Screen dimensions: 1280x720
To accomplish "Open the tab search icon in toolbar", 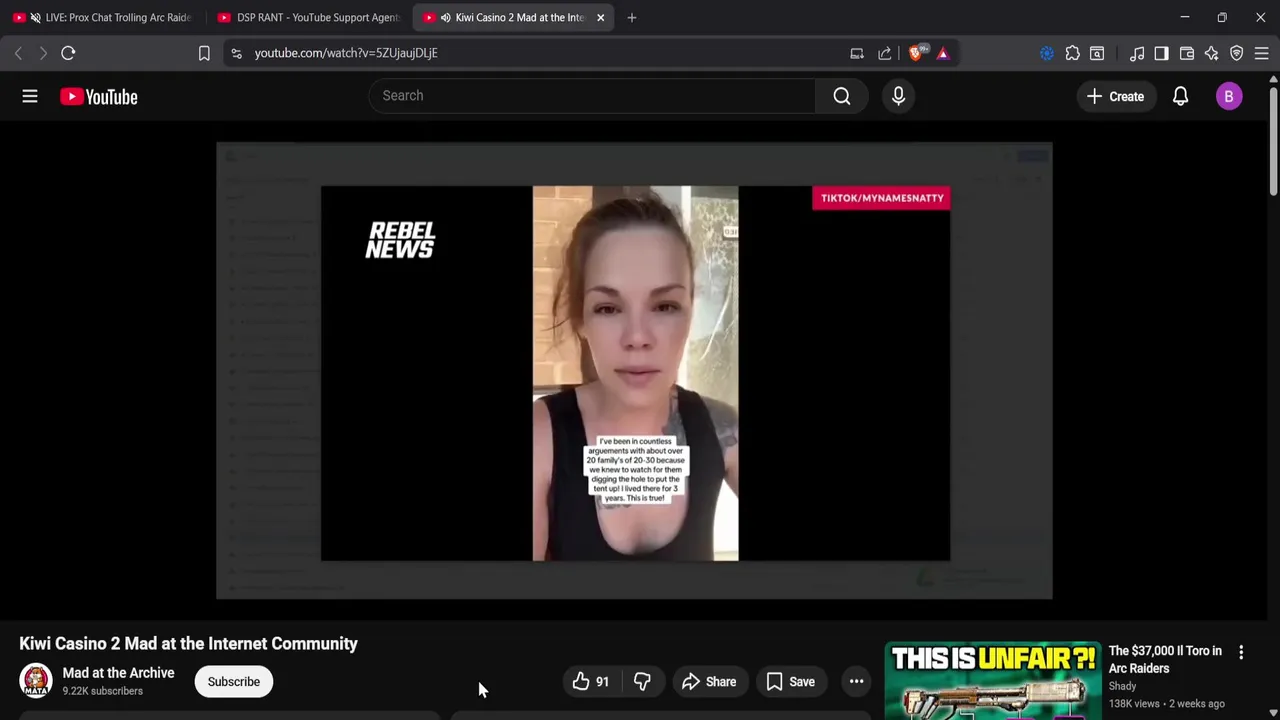I will [1097, 53].
